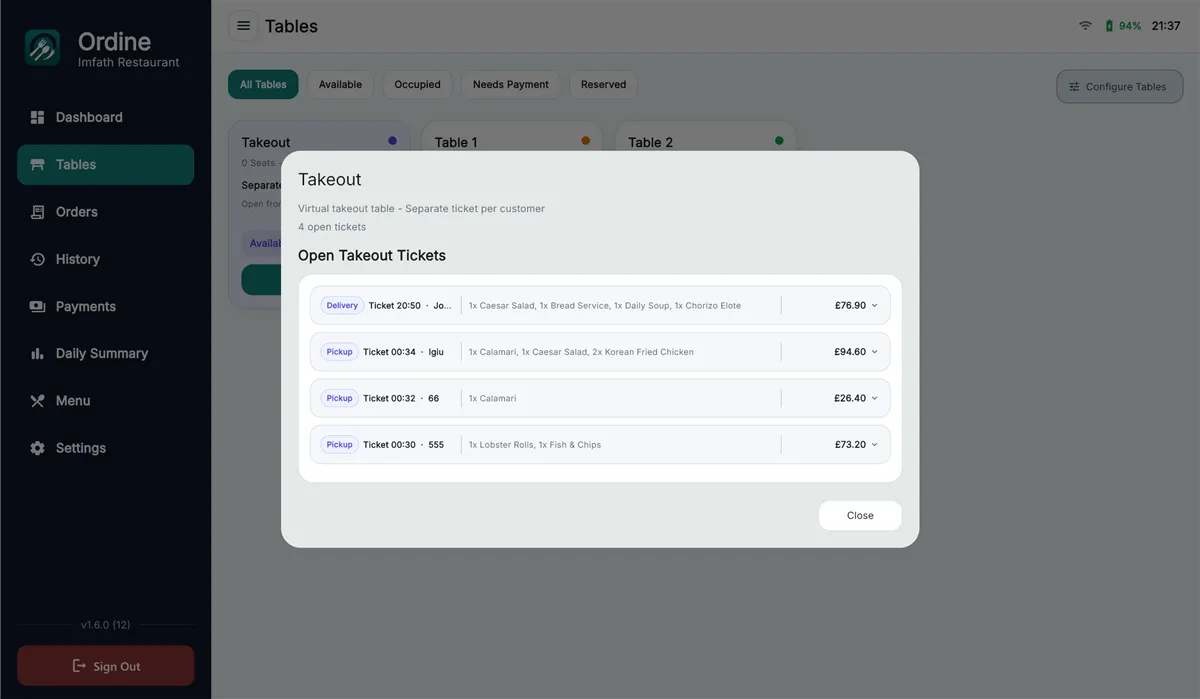The image size is (1200, 699).
Task: Click the Ordine logo icon
Action: [43, 47]
